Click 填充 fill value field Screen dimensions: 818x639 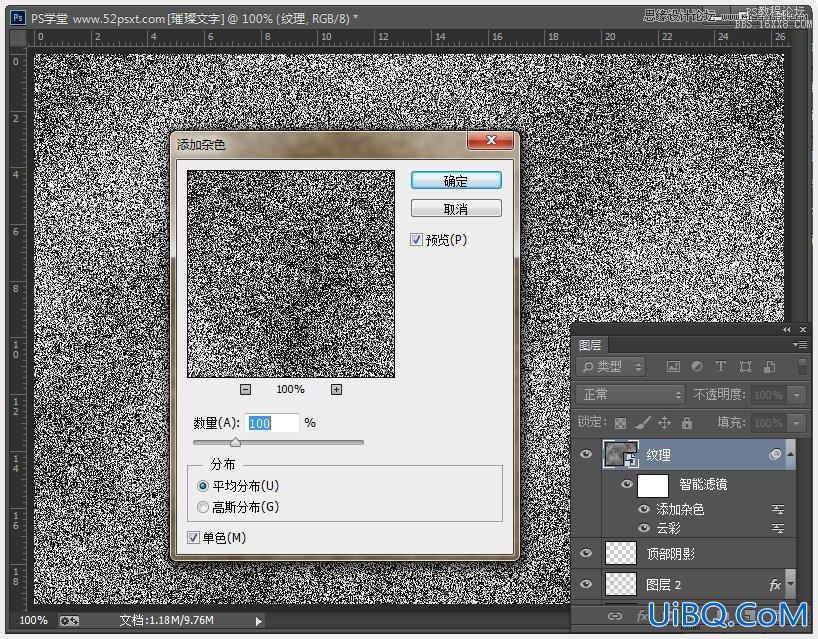pos(769,423)
